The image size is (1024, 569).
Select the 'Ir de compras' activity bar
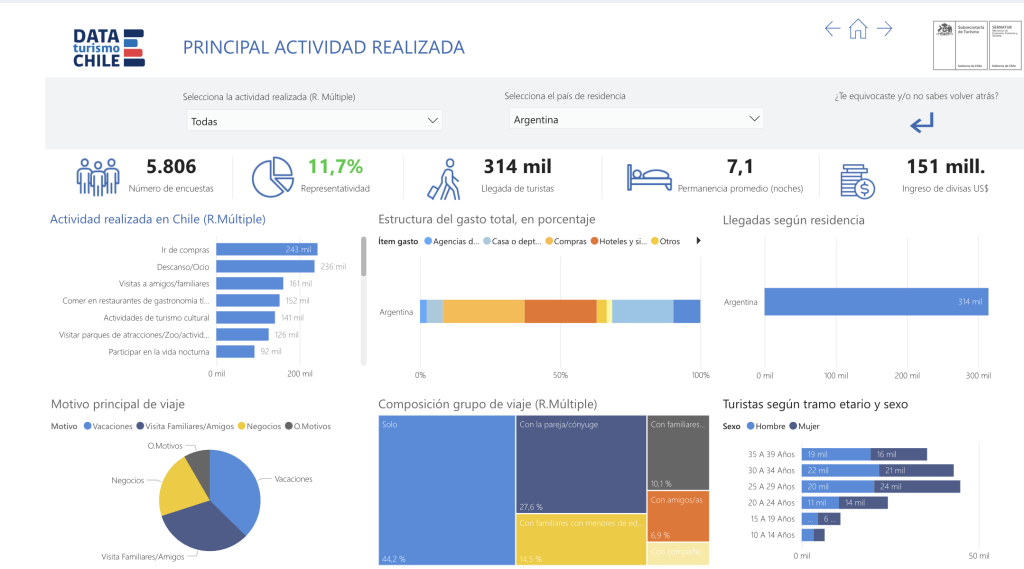click(266, 249)
